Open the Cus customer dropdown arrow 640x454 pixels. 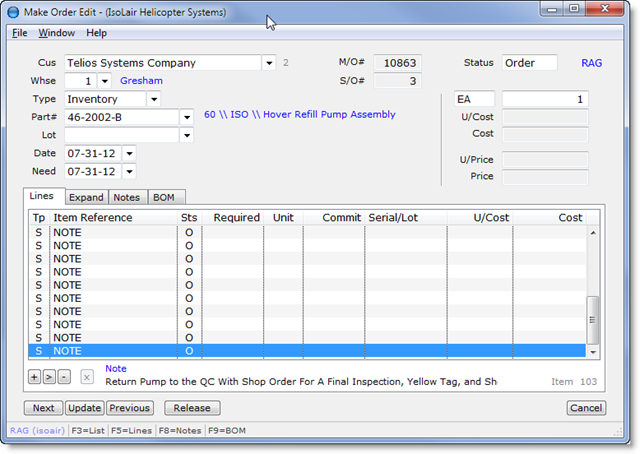268,63
